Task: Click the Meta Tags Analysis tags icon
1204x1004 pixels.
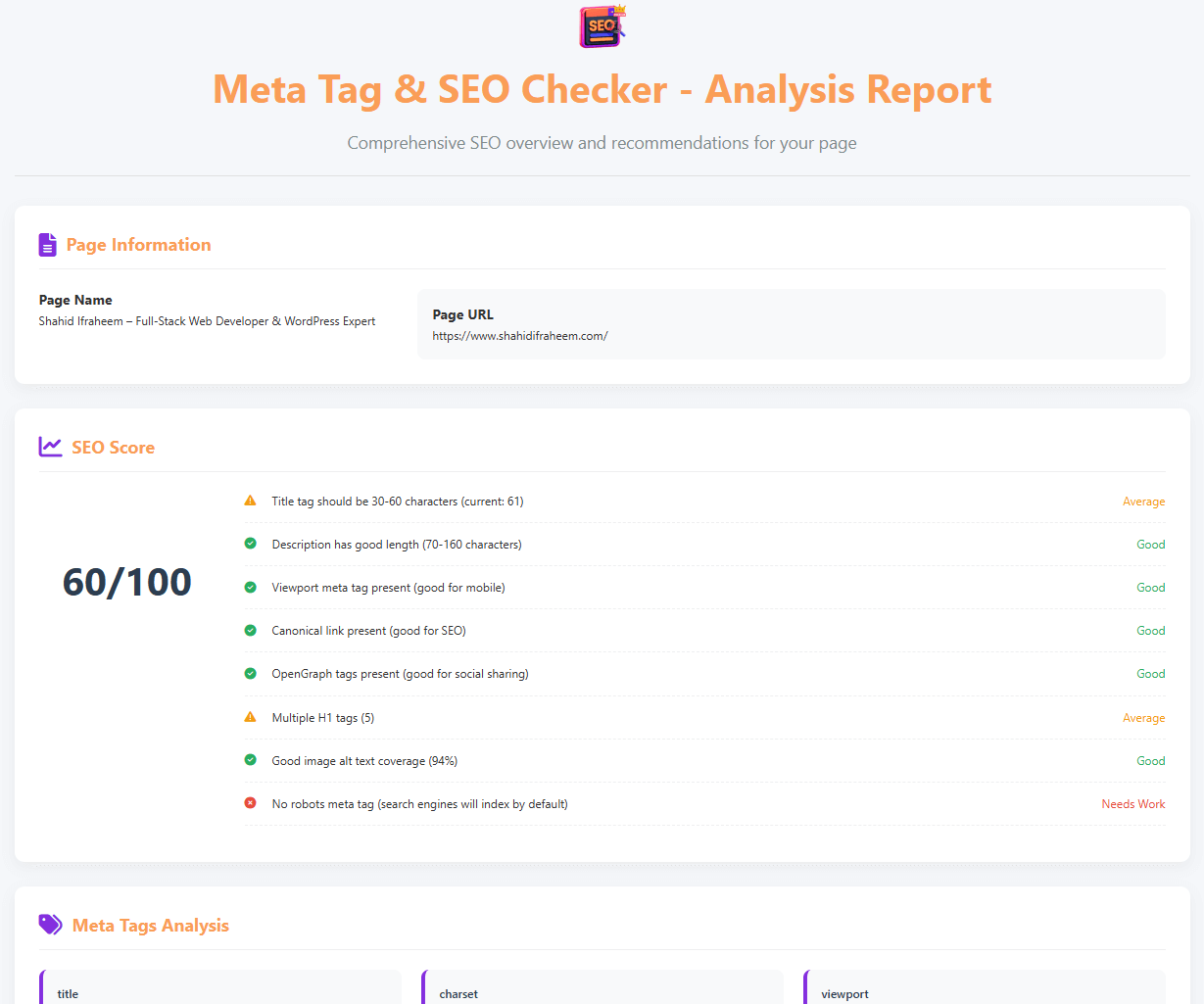Action: point(50,925)
